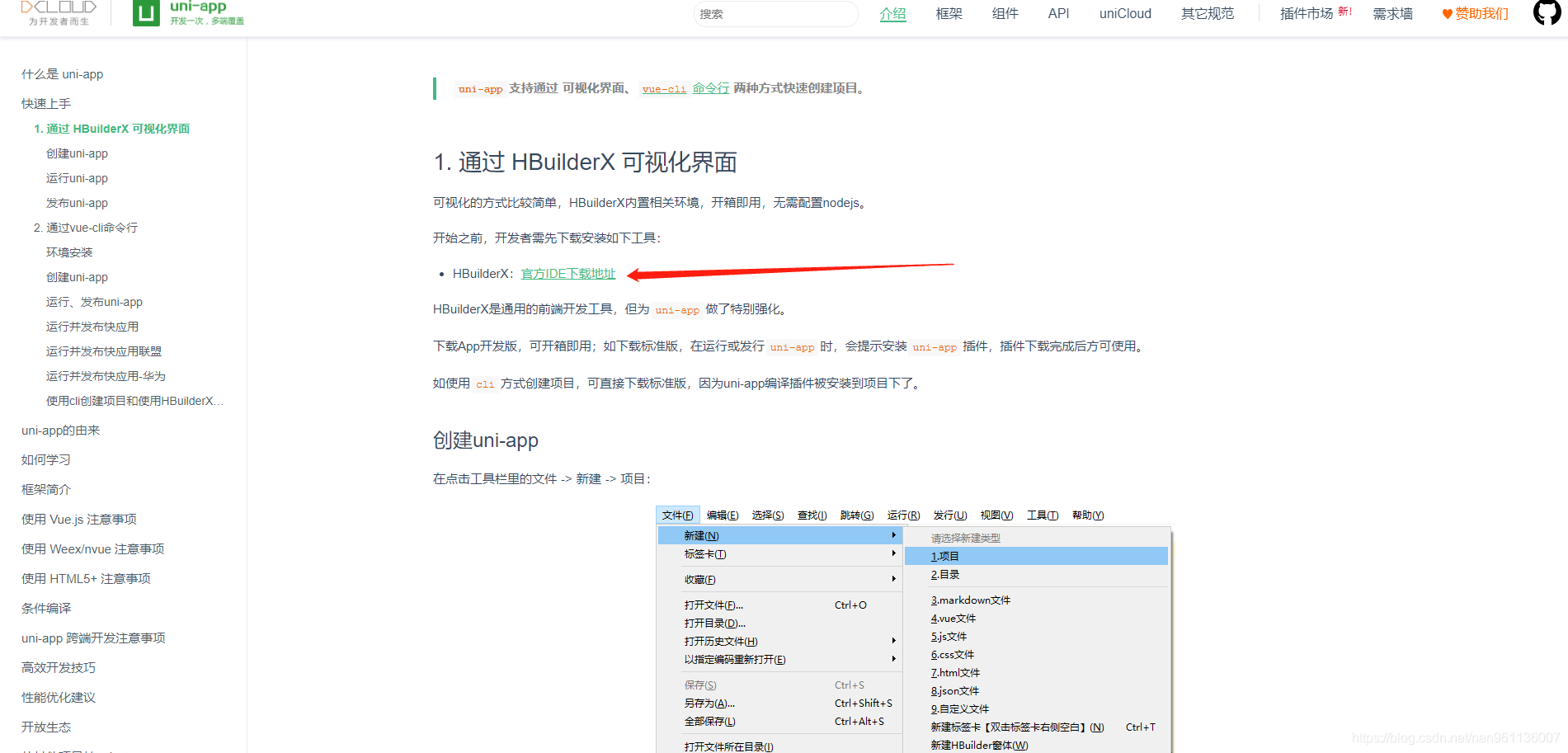Open the GitHub icon in the header
This screenshot has width=1568, height=753.
coord(1547,12)
